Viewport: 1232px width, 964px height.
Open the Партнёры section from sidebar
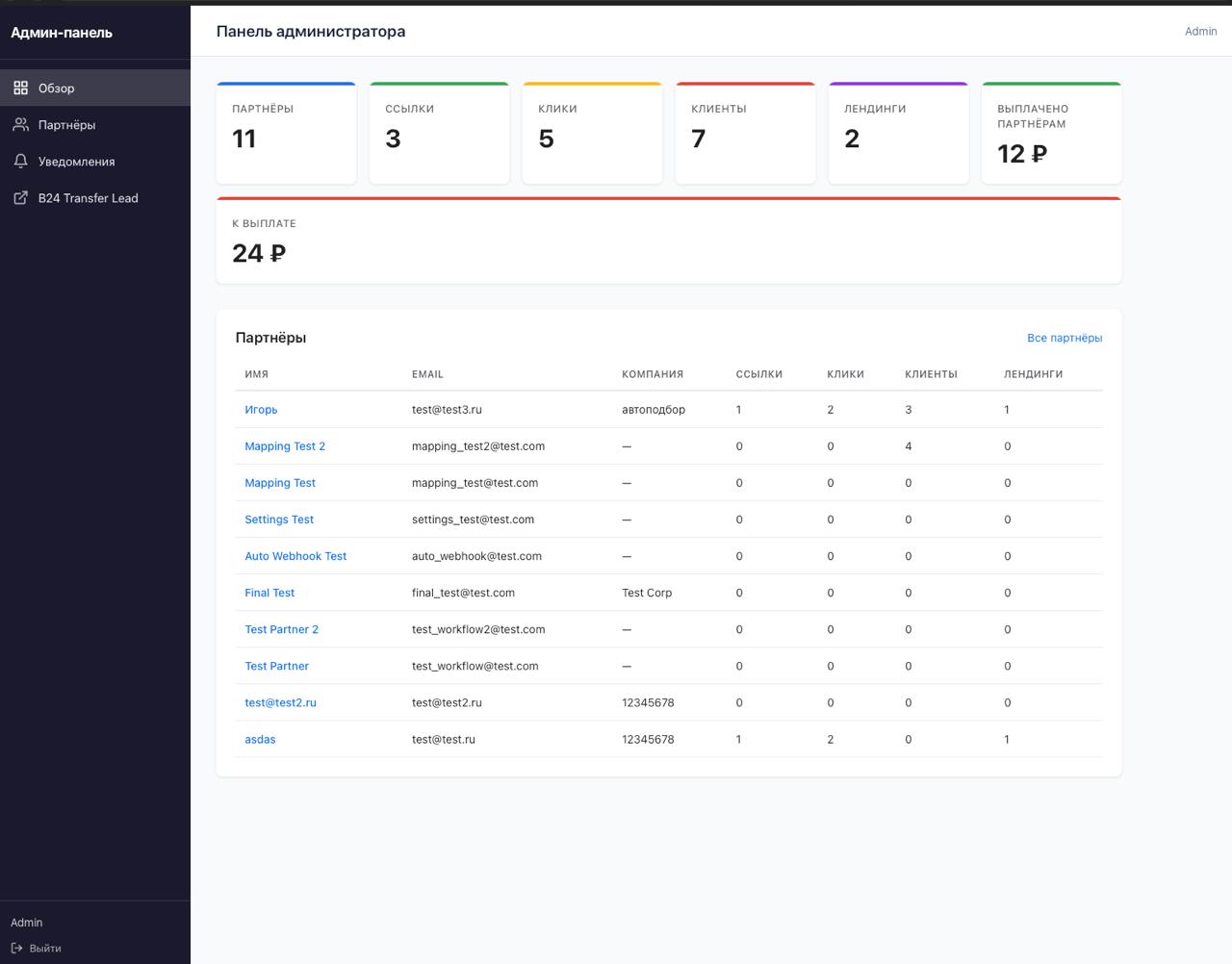pyautogui.click(x=64, y=124)
